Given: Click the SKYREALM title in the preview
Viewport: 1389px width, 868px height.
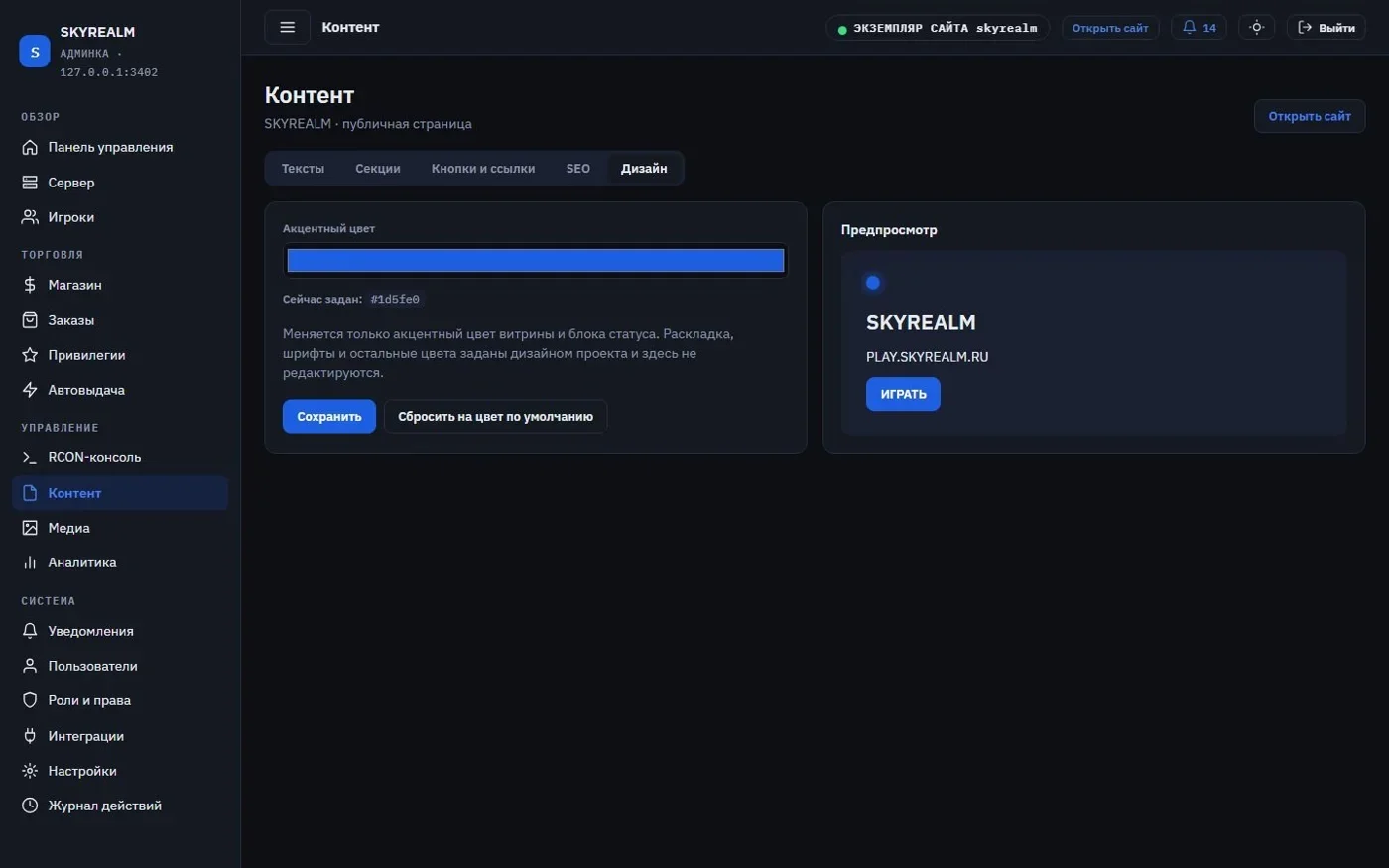Looking at the screenshot, I should point(921,322).
